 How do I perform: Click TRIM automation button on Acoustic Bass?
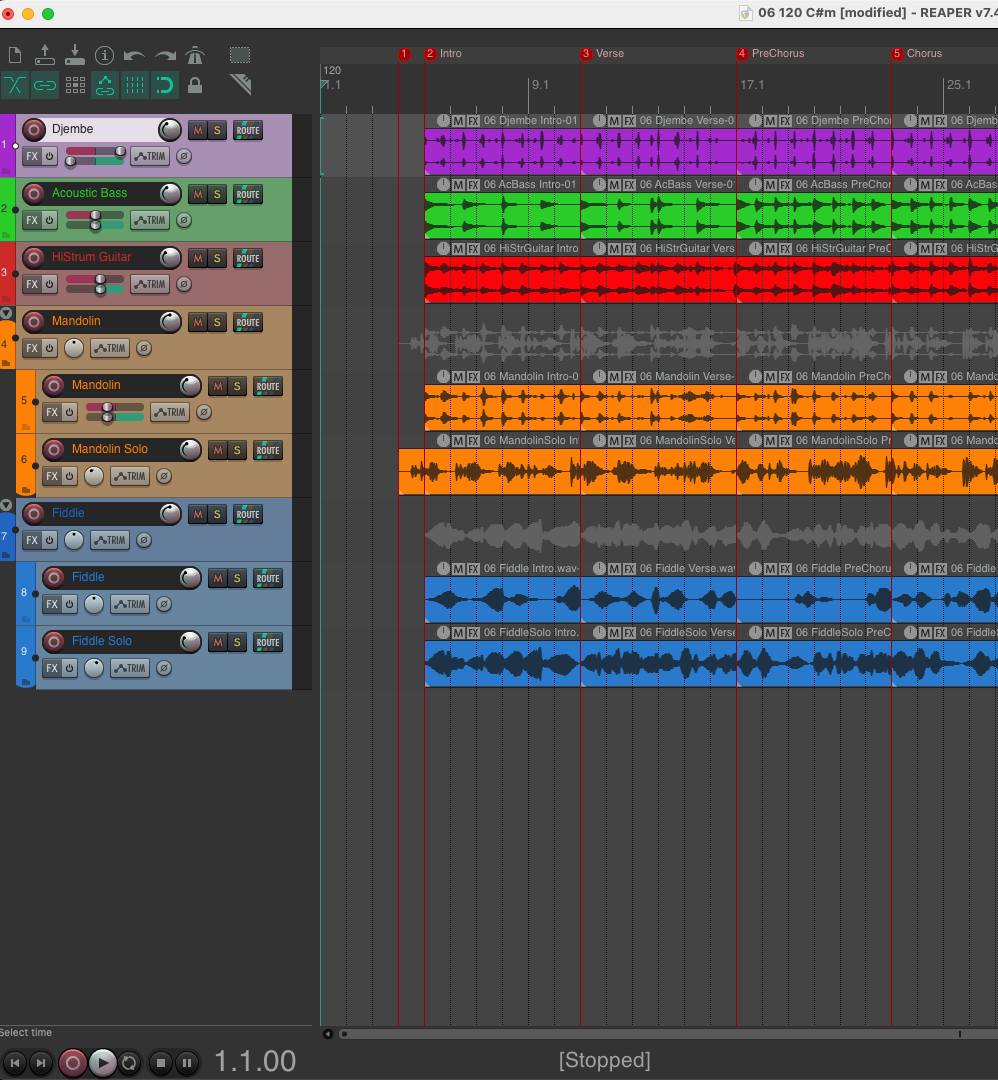click(150, 220)
